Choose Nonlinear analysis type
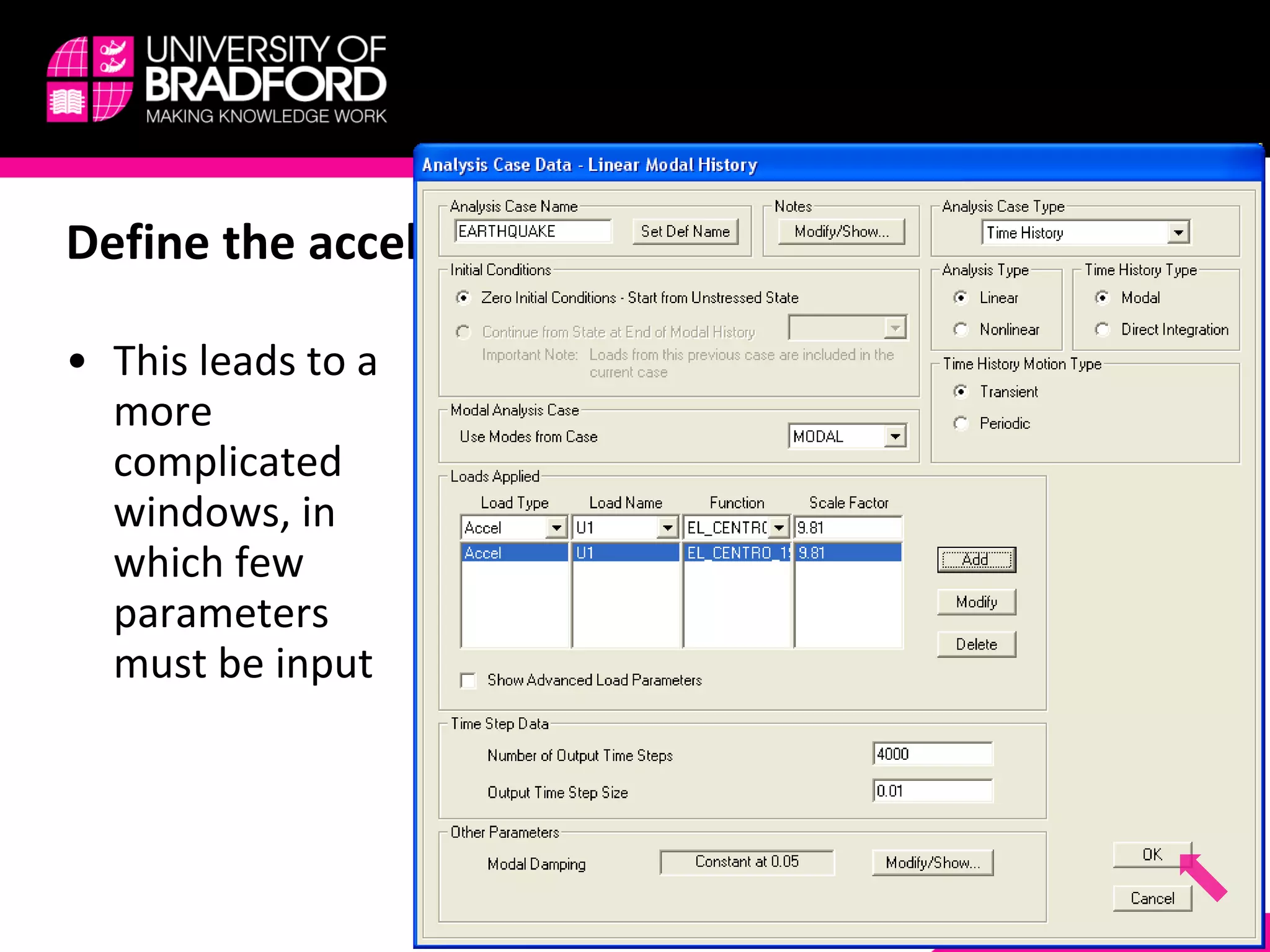The image size is (1270, 952). pos(961,329)
